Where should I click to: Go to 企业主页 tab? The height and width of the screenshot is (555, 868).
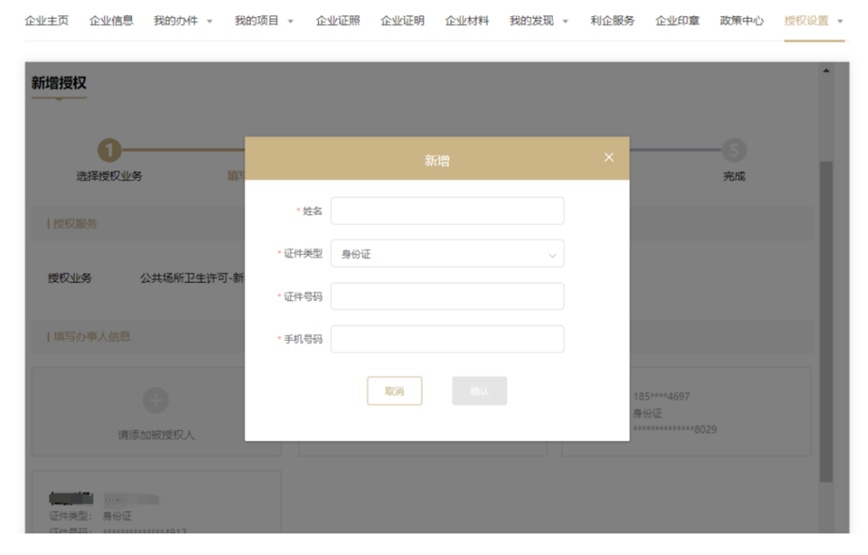(x=46, y=21)
